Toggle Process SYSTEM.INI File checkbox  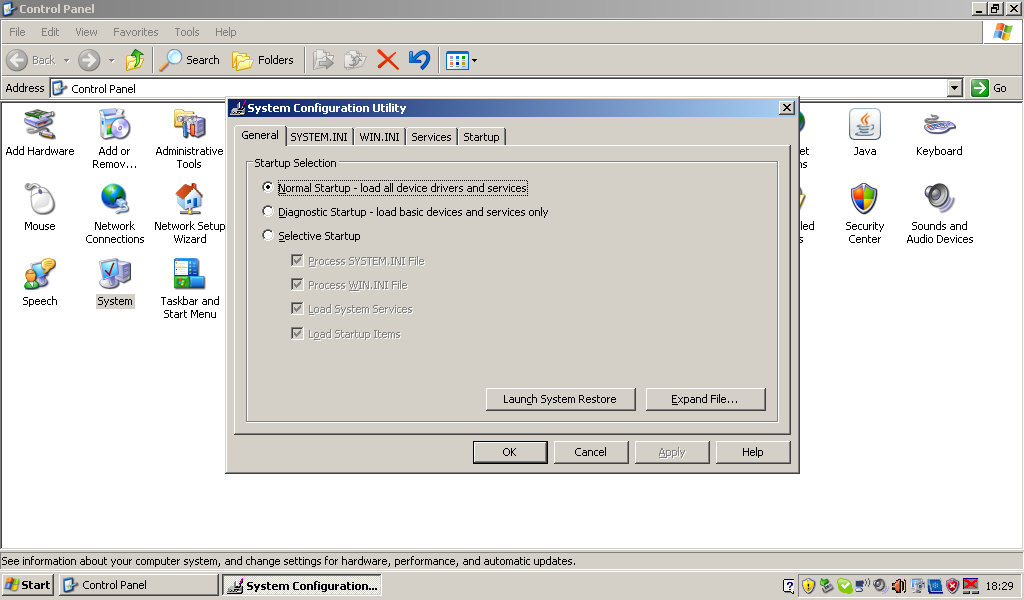pyautogui.click(x=297, y=261)
